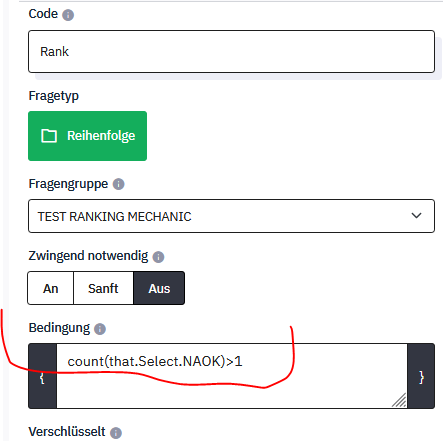Image resolution: width=443 pixels, height=441 pixels.
Task: Set Zwingend notwendig to An
Action: [x=51, y=288]
